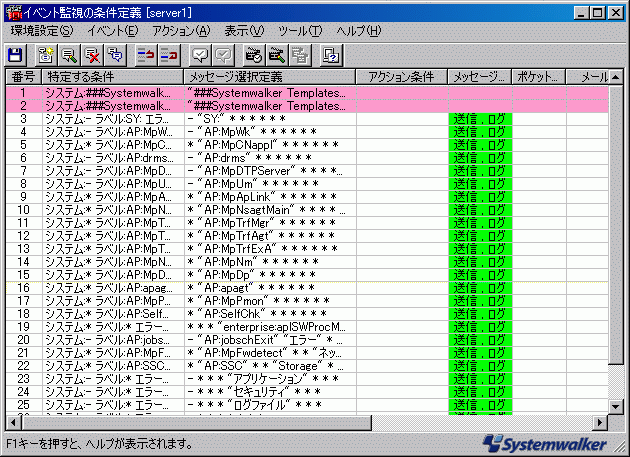Viewport: 630px width, 457px height.
Task: Click the application icon in title bar
Action: click(14, 13)
